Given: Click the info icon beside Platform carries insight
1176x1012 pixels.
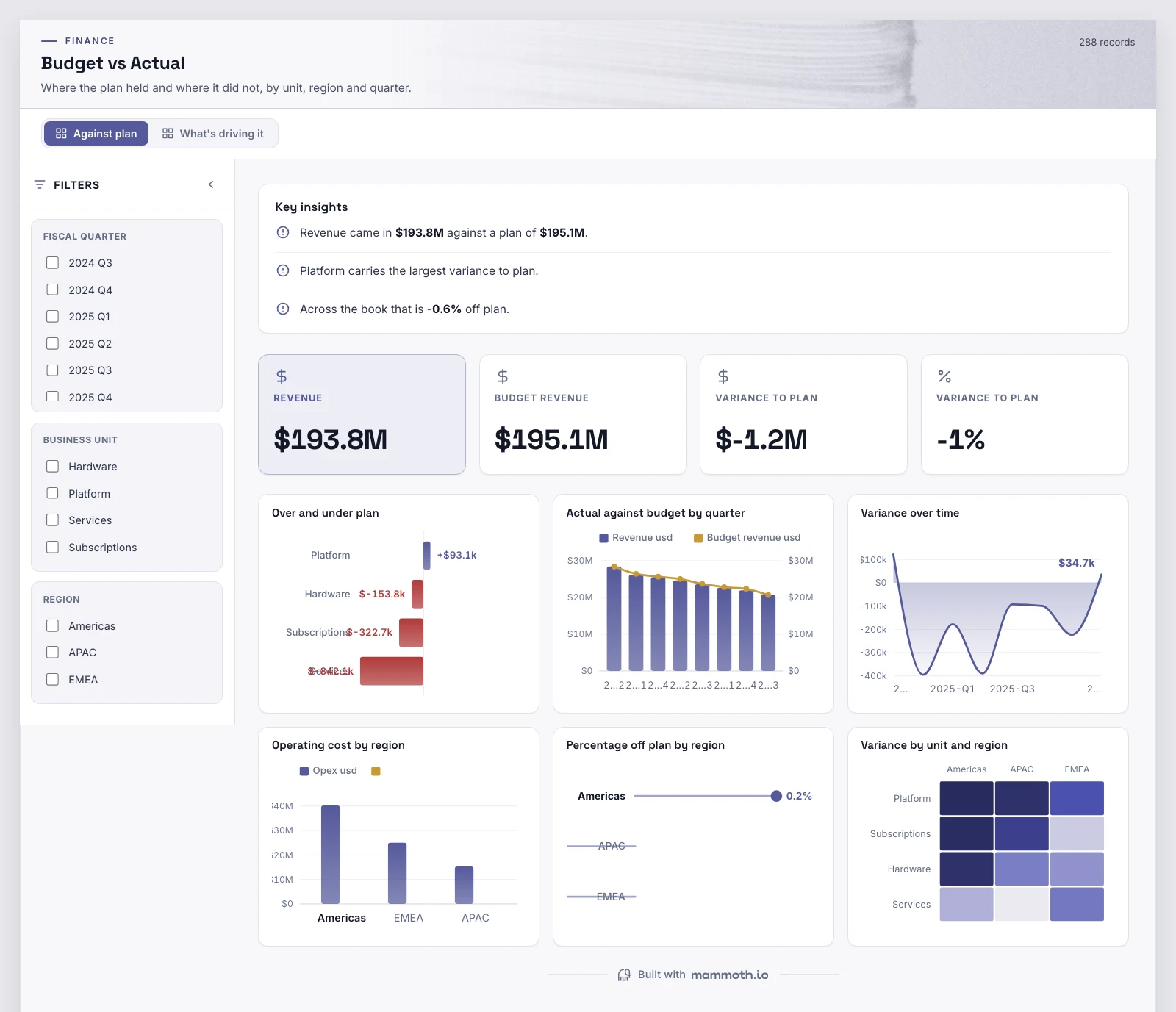Looking at the screenshot, I should (283, 270).
